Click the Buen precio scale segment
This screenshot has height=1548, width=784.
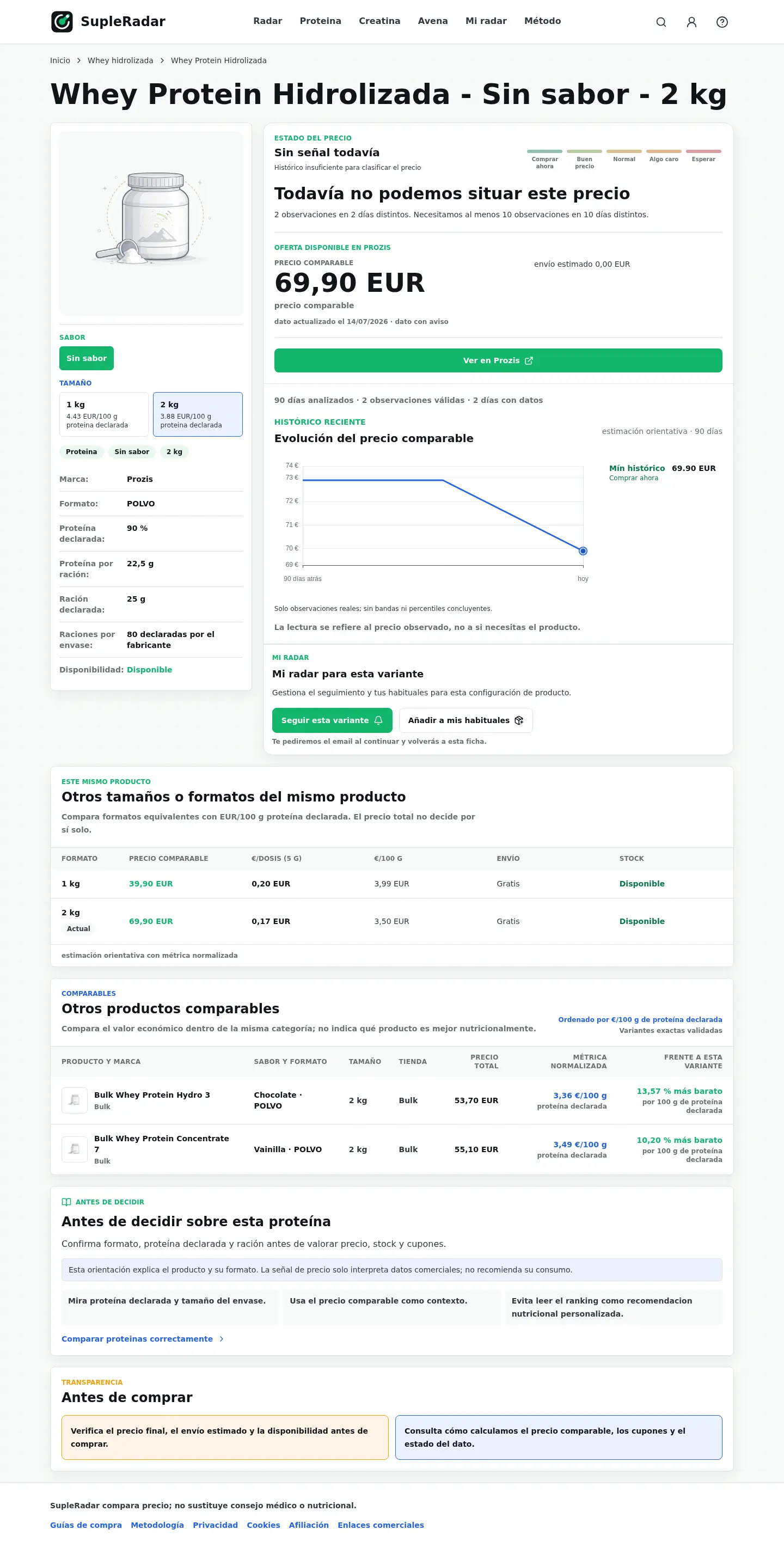(x=584, y=159)
